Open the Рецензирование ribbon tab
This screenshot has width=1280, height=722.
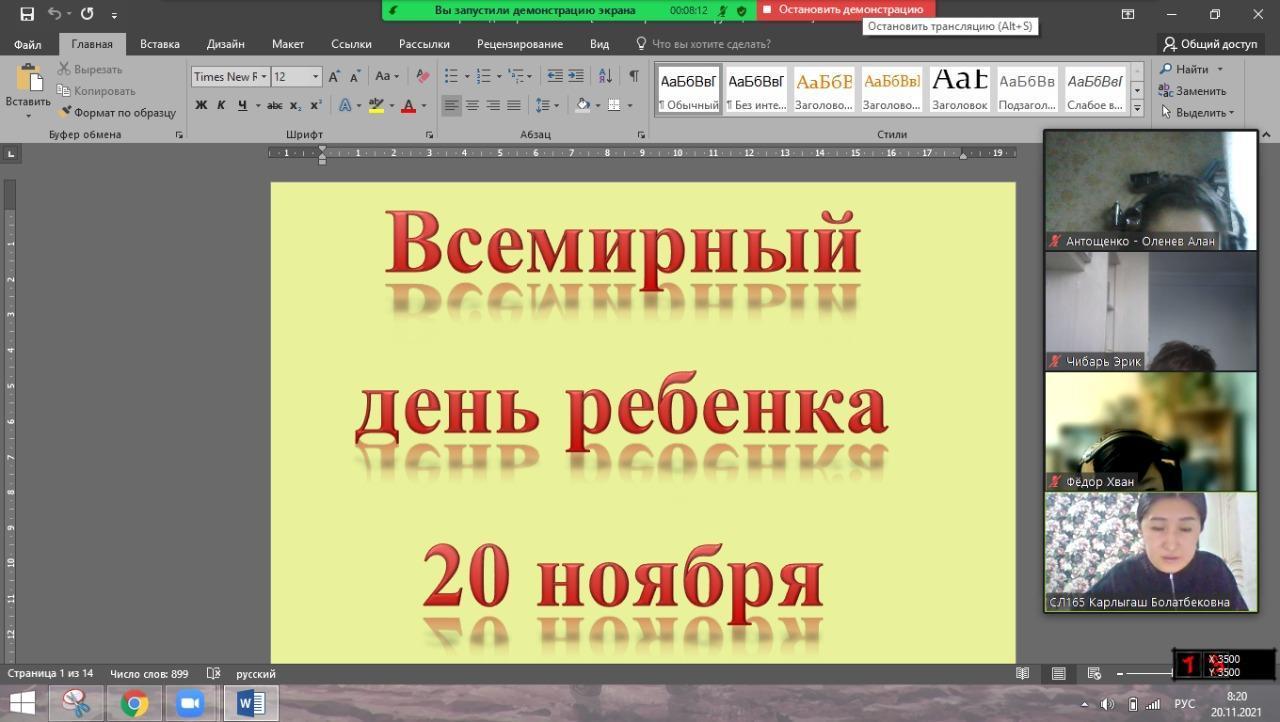(519, 44)
